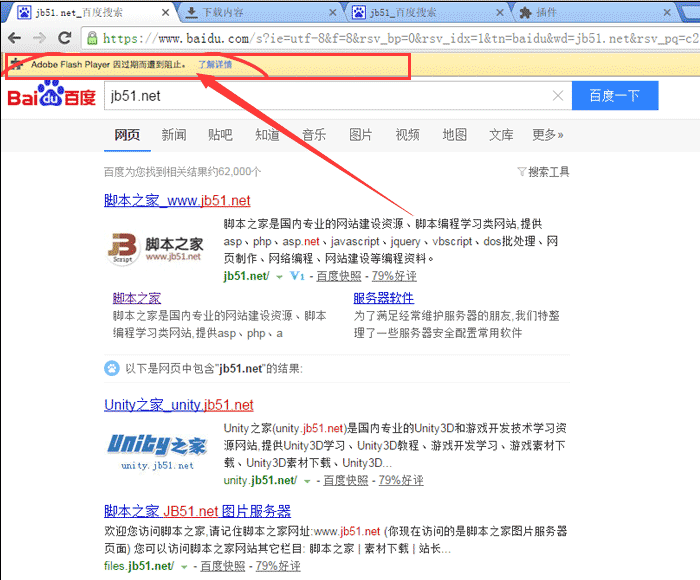Viewport: 700px width, 580px height.
Task: Open the 脚本之家 sub-link
Action: pos(137,298)
